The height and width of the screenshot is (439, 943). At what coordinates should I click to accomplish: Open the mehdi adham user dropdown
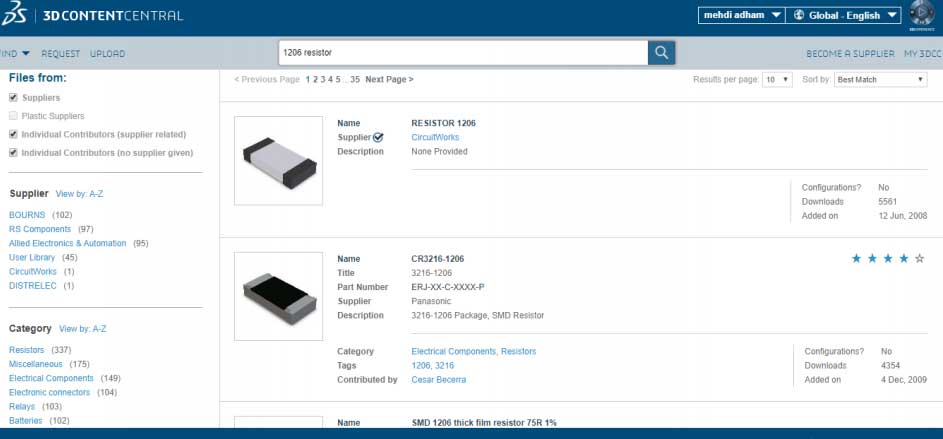(738, 16)
